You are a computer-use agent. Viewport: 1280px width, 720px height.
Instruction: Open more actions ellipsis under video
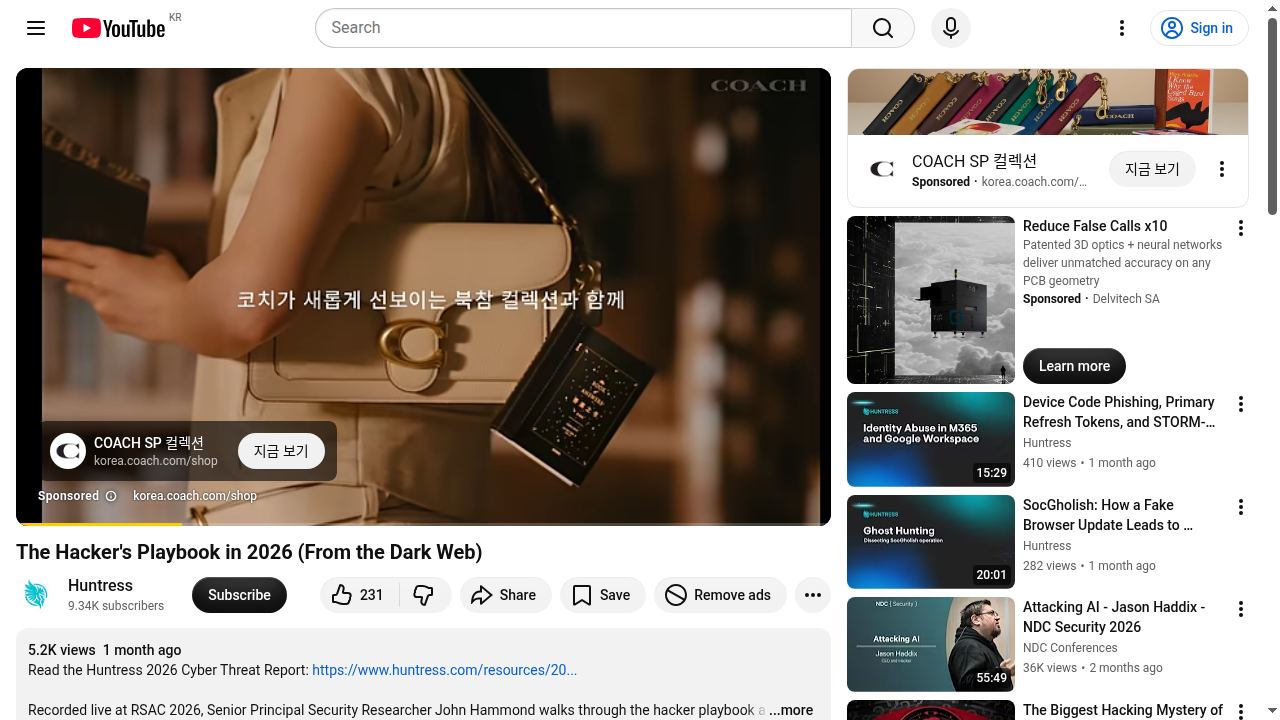click(813, 595)
